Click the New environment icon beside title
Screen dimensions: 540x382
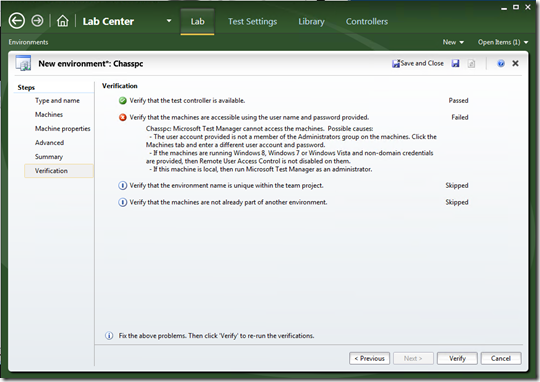pos(23,63)
